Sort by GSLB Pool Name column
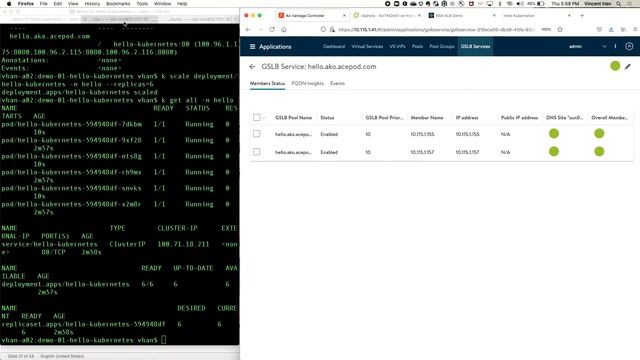This screenshot has width=640, height=360. tap(293, 118)
